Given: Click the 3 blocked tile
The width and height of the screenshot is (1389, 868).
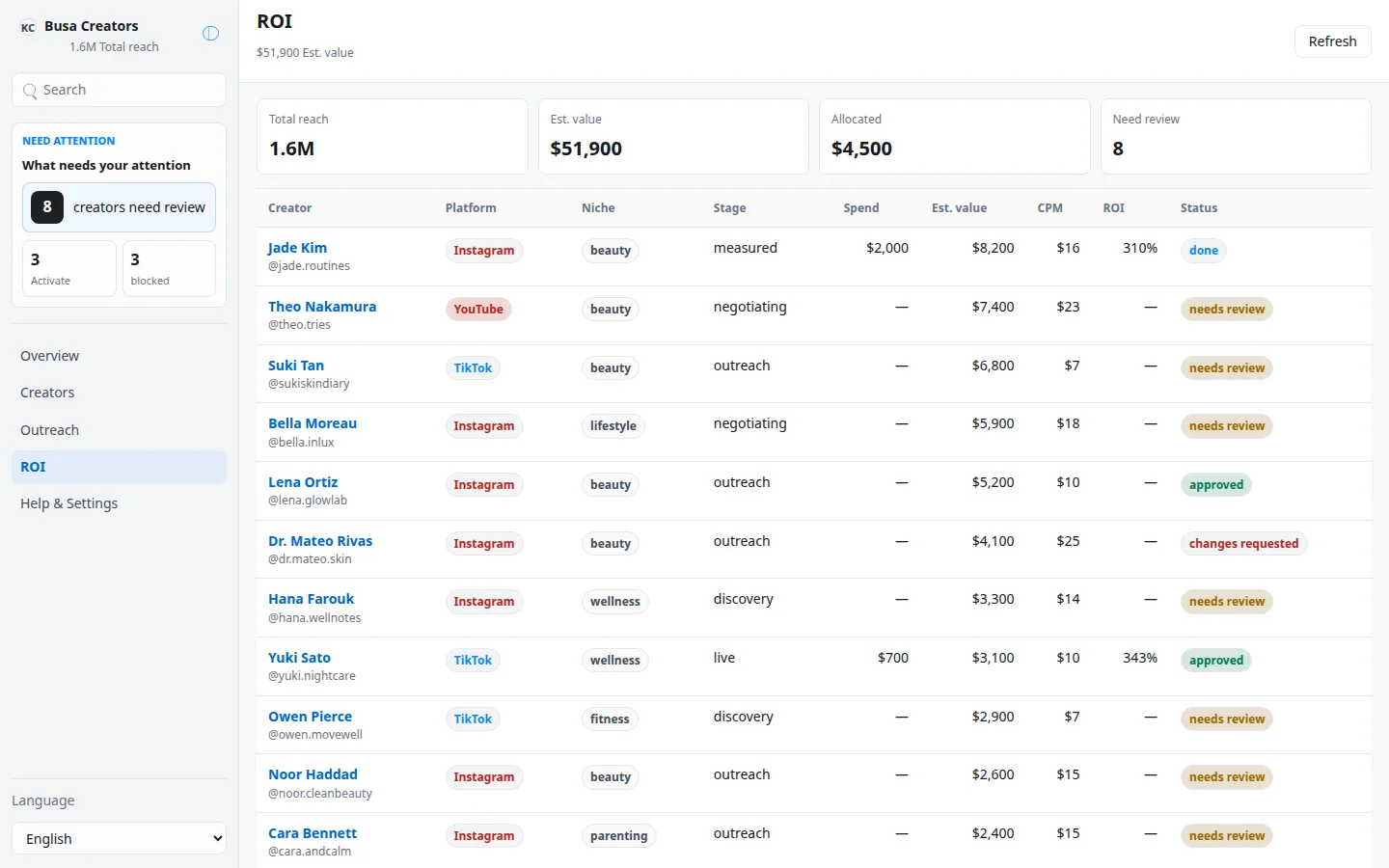Looking at the screenshot, I should [169, 268].
